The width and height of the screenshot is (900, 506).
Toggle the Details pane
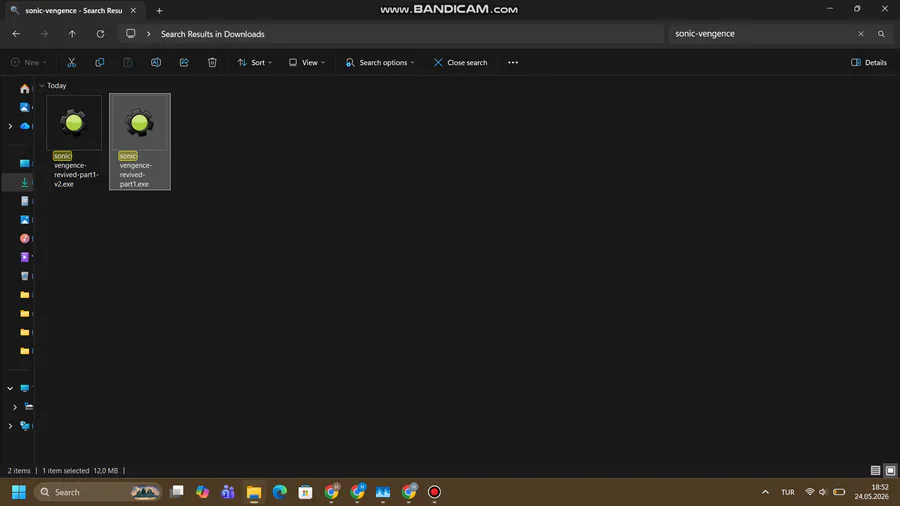coord(868,63)
